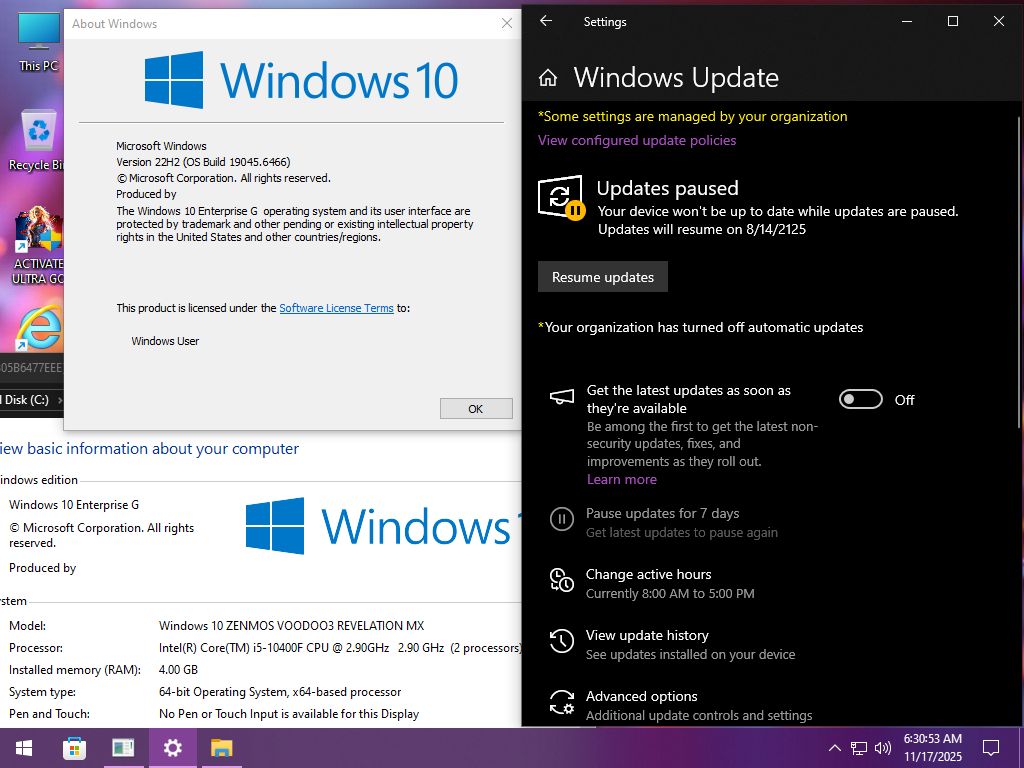Open the Recycle Bin desktop icon
The width and height of the screenshot is (1024, 768).
[x=38, y=140]
